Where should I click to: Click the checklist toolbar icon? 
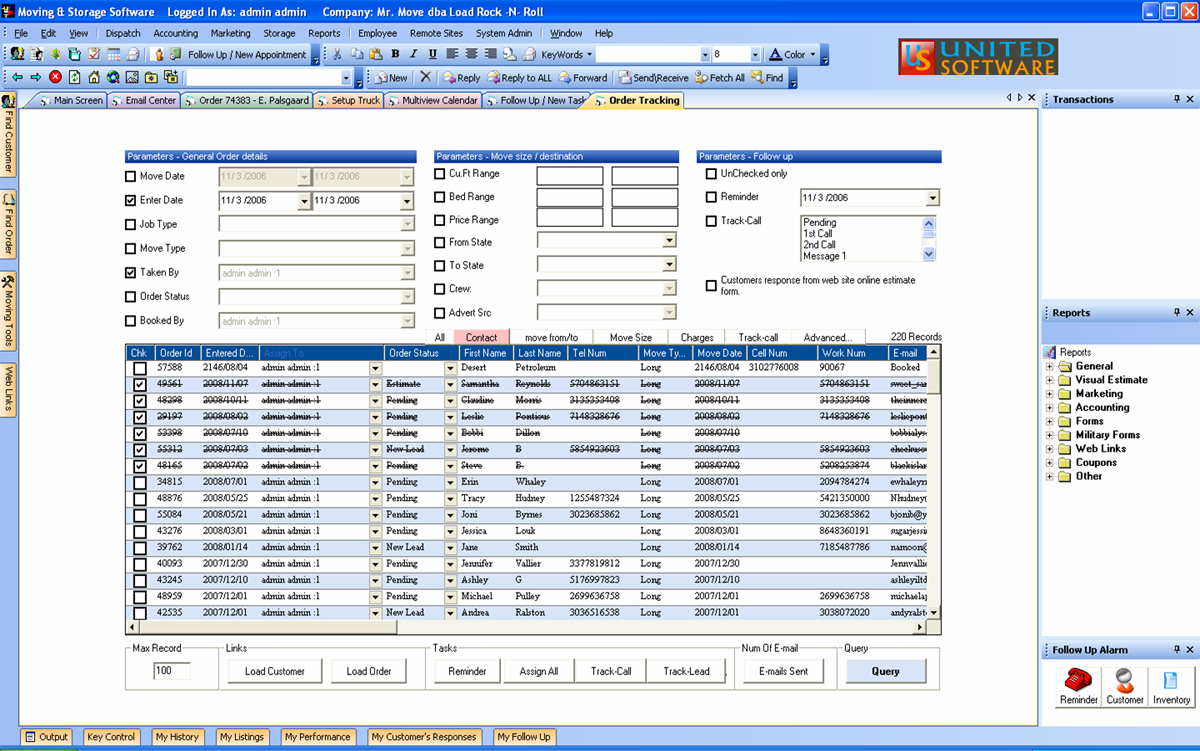[94, 55]
